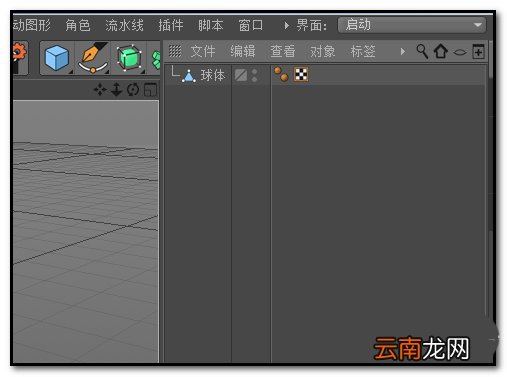This screenshot has height=377, width=507.
Task: Toggle the viewport layout view icon
Action: 150,90
